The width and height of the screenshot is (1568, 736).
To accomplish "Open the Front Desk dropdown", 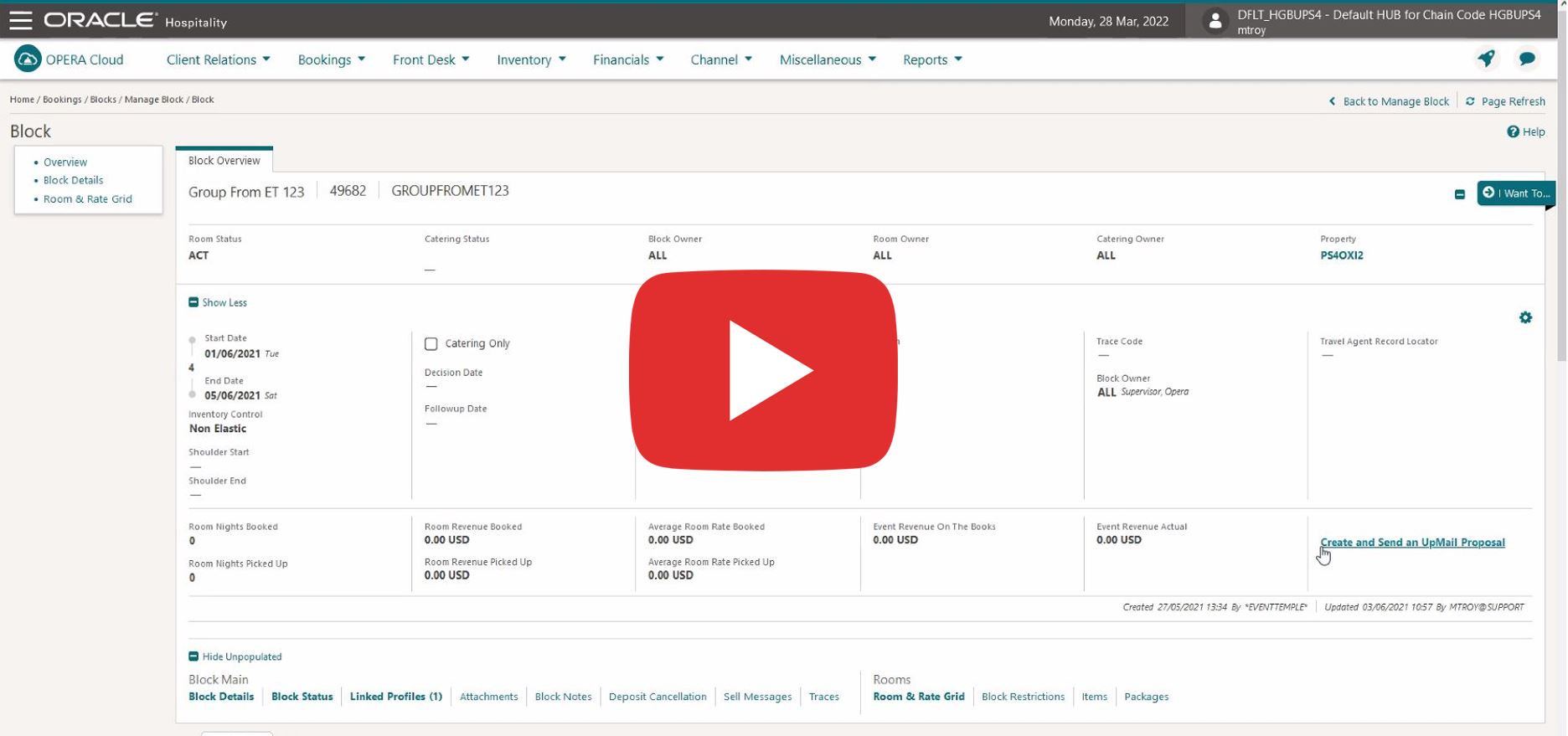I will click(431, 59).
